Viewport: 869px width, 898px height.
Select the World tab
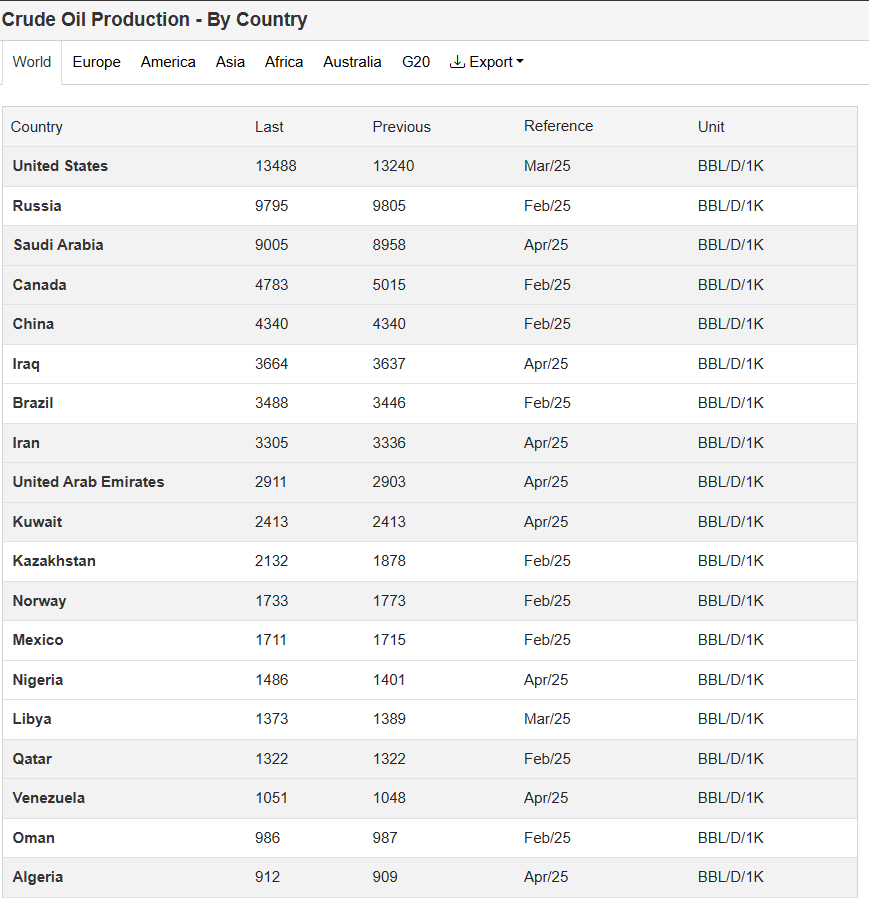click(x=32, y=62)
